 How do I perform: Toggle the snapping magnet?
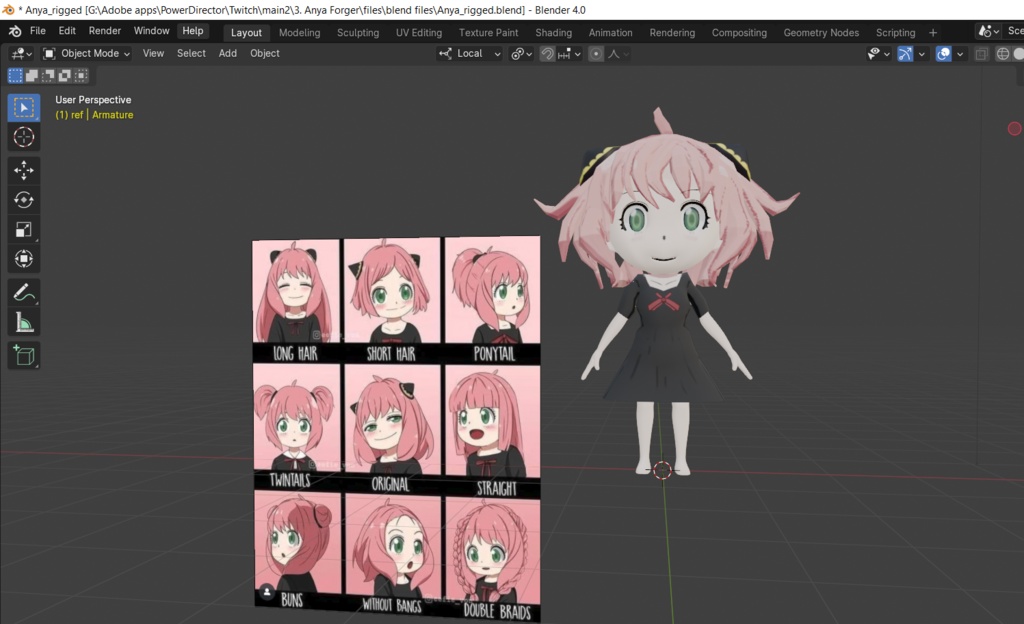tap(547, 54)
